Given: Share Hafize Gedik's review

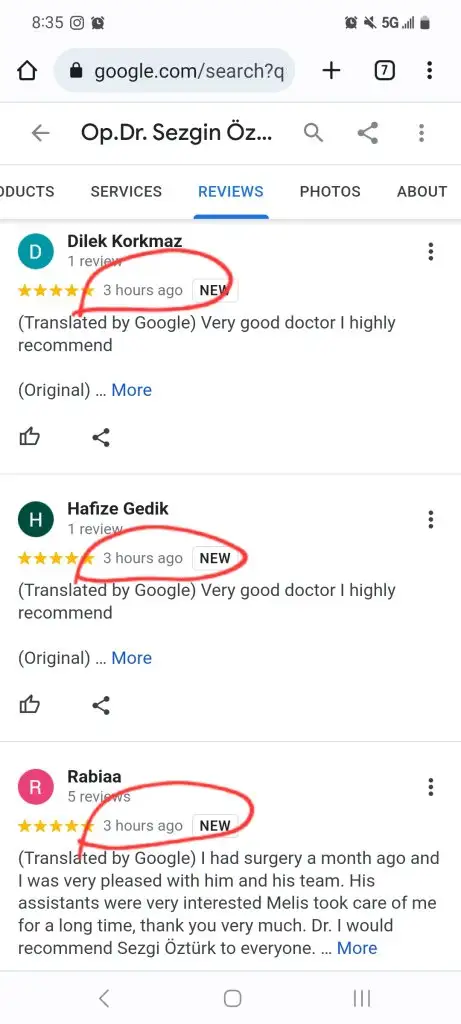Looking at the screenshot, I should pyautogui.click(x=101, y=705).
